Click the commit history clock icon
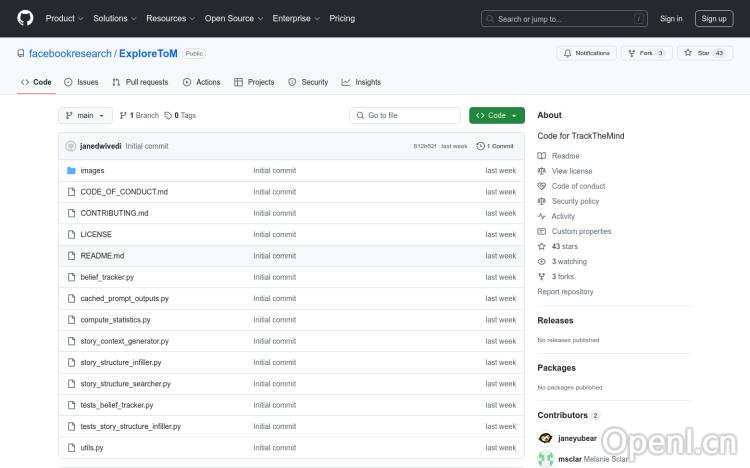750x468 pixels. [x=481, y=146]
